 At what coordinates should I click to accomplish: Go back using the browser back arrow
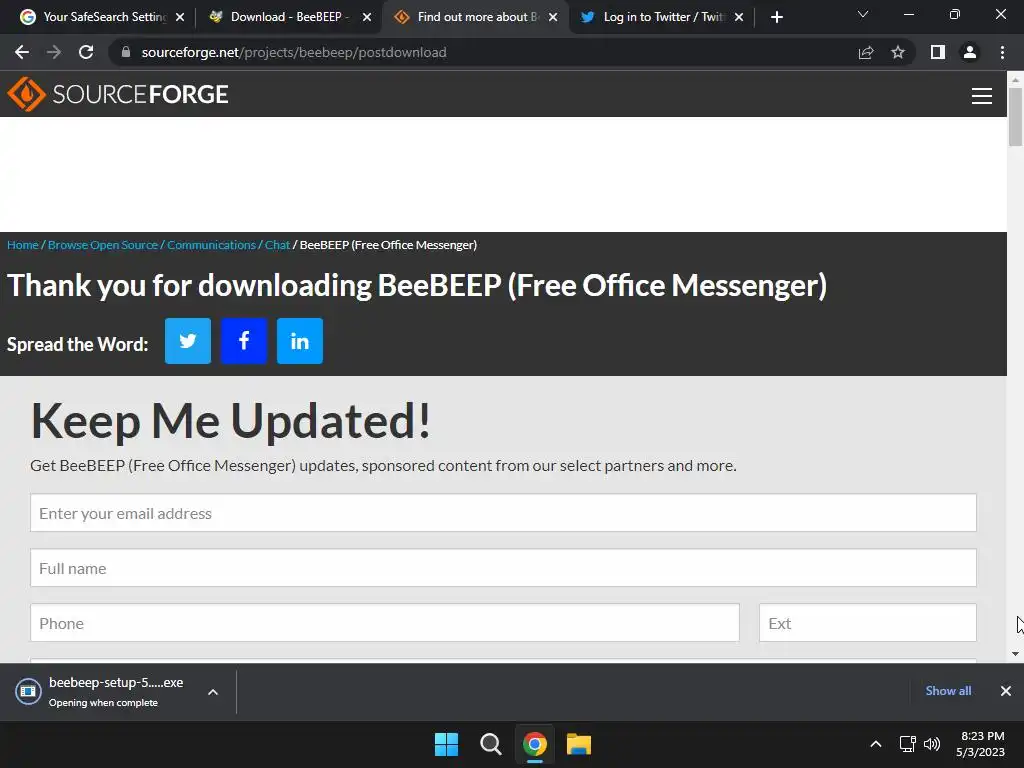(22, 52)
